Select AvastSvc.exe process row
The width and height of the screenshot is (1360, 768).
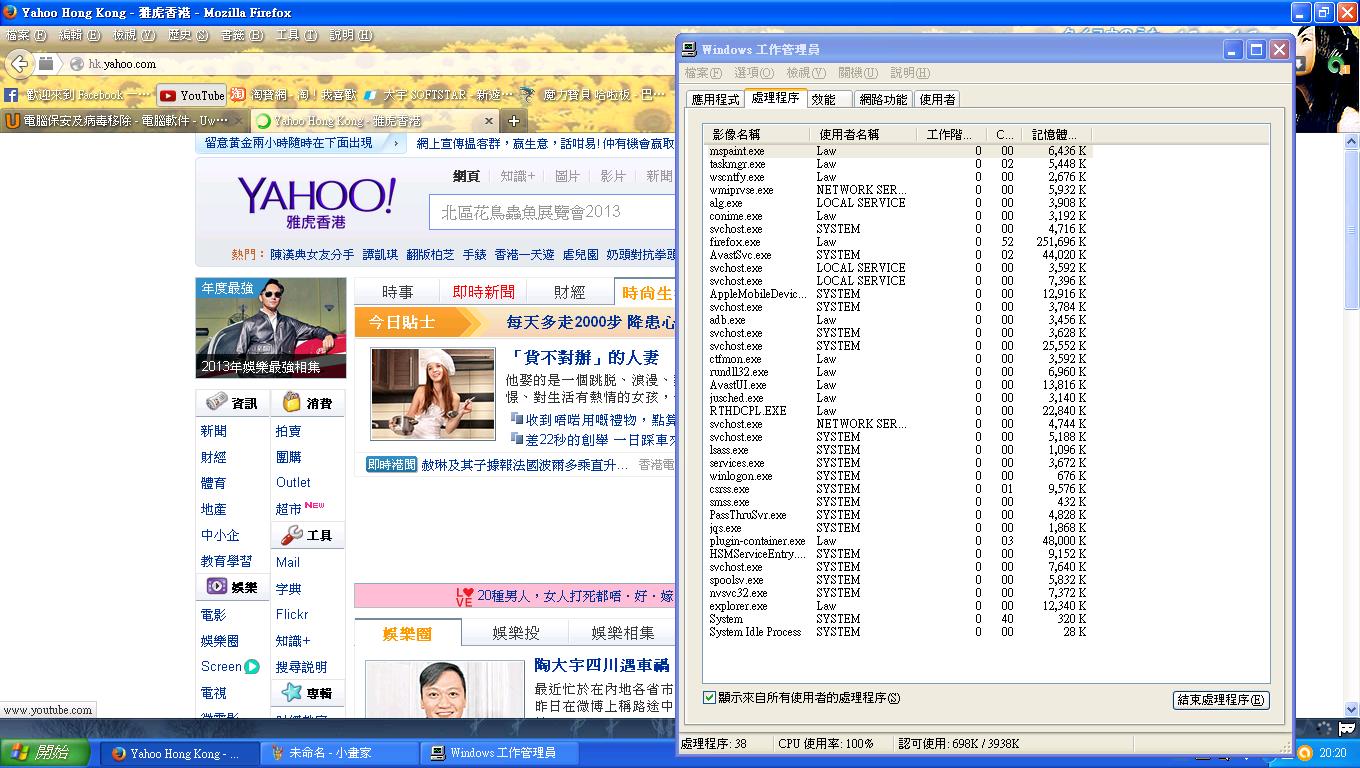897,255
